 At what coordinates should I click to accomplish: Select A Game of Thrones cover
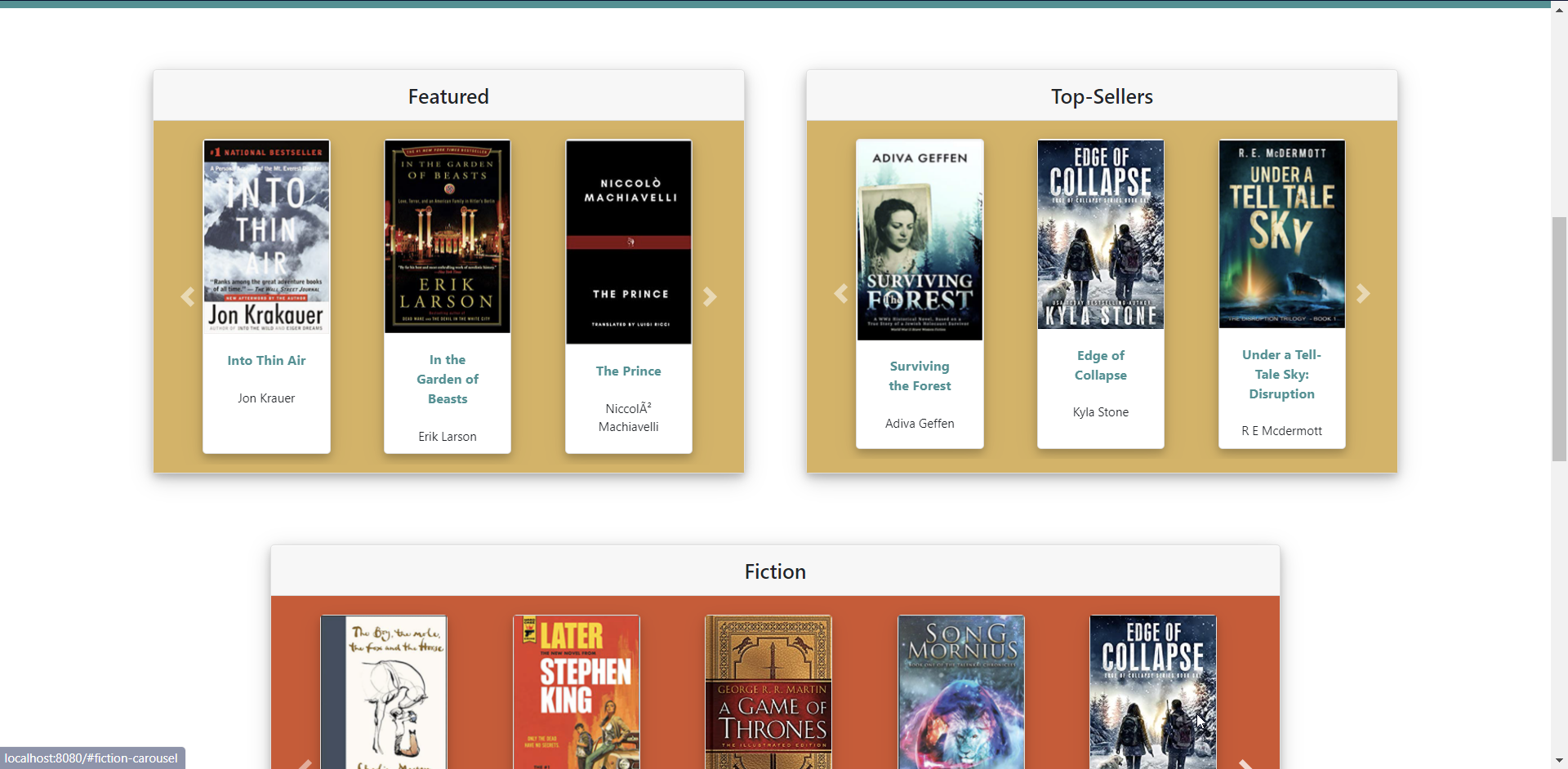coord(768,692)
